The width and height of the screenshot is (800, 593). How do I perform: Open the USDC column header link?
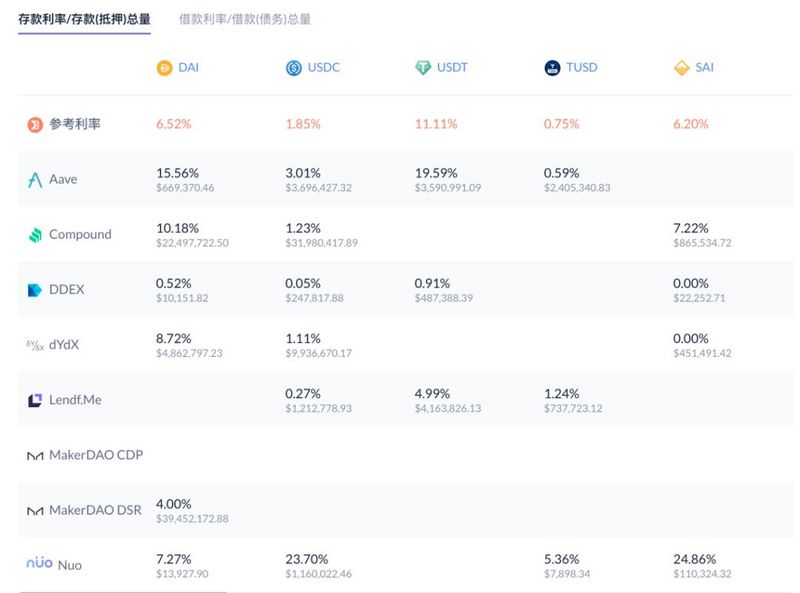(x=323, y=67)
